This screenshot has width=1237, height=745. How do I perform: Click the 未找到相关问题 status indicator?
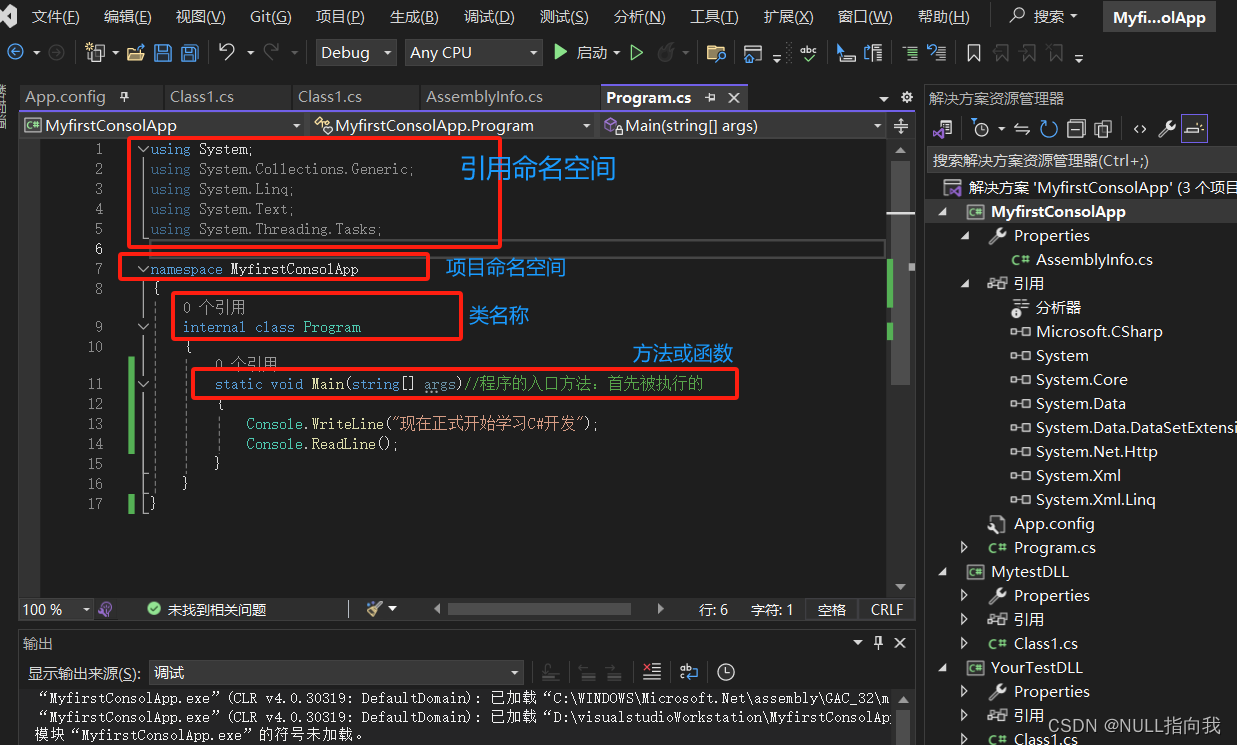[x=206, y=609]
